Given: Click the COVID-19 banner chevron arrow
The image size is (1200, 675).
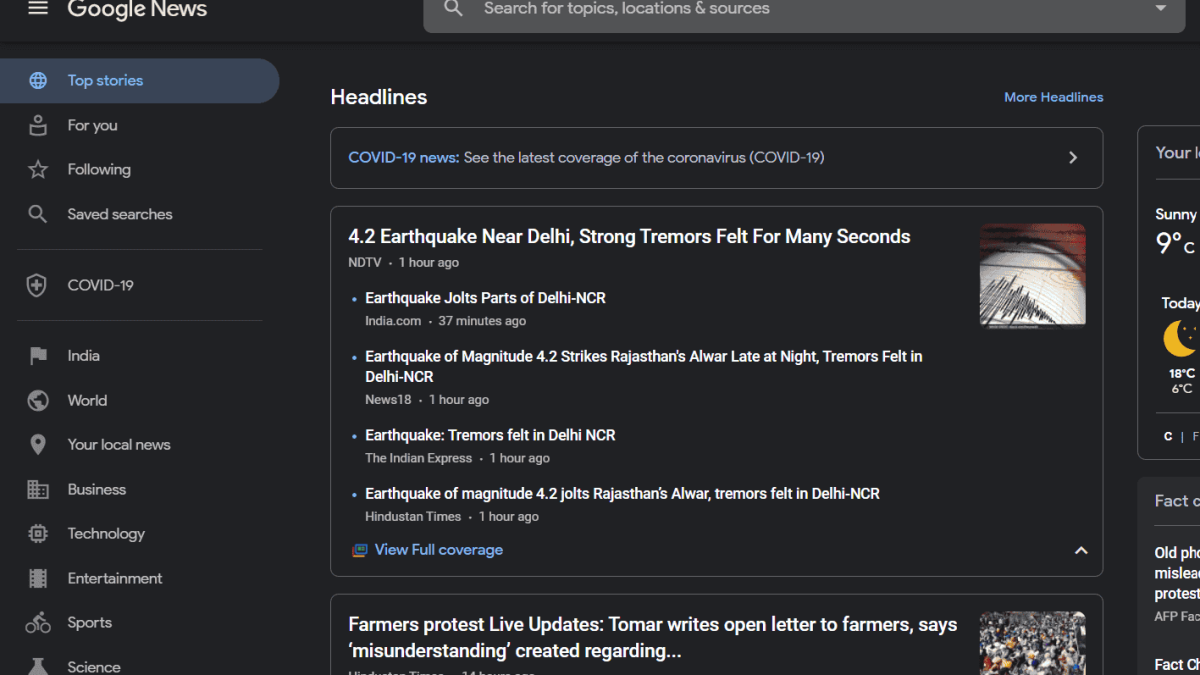Looking at the screenshot, I should (x=1073, y=158).
